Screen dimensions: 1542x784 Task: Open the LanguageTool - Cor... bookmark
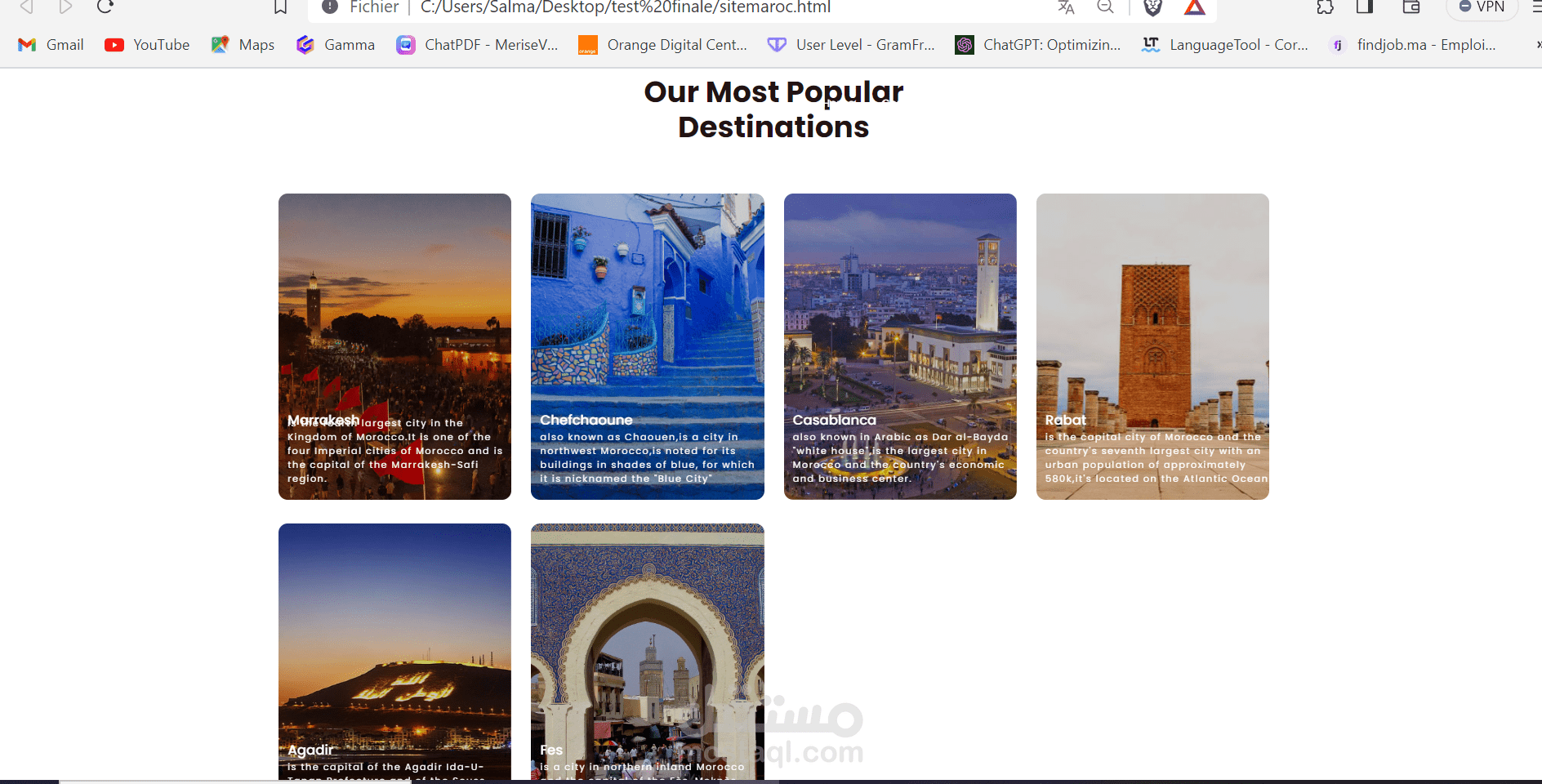pyautogui.click(x=1225, y=45)
